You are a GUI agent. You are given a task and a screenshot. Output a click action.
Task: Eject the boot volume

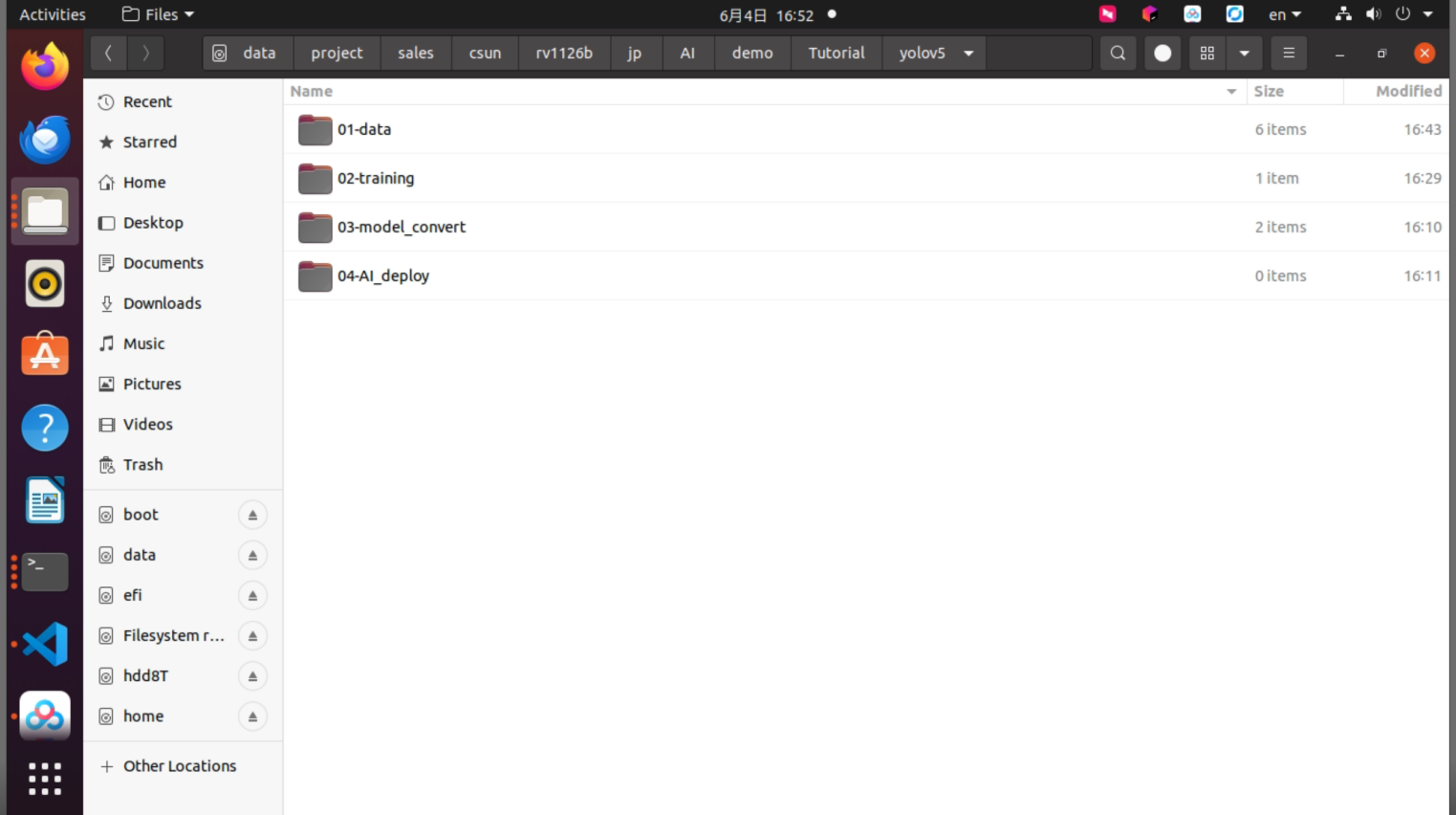(252, 515)
